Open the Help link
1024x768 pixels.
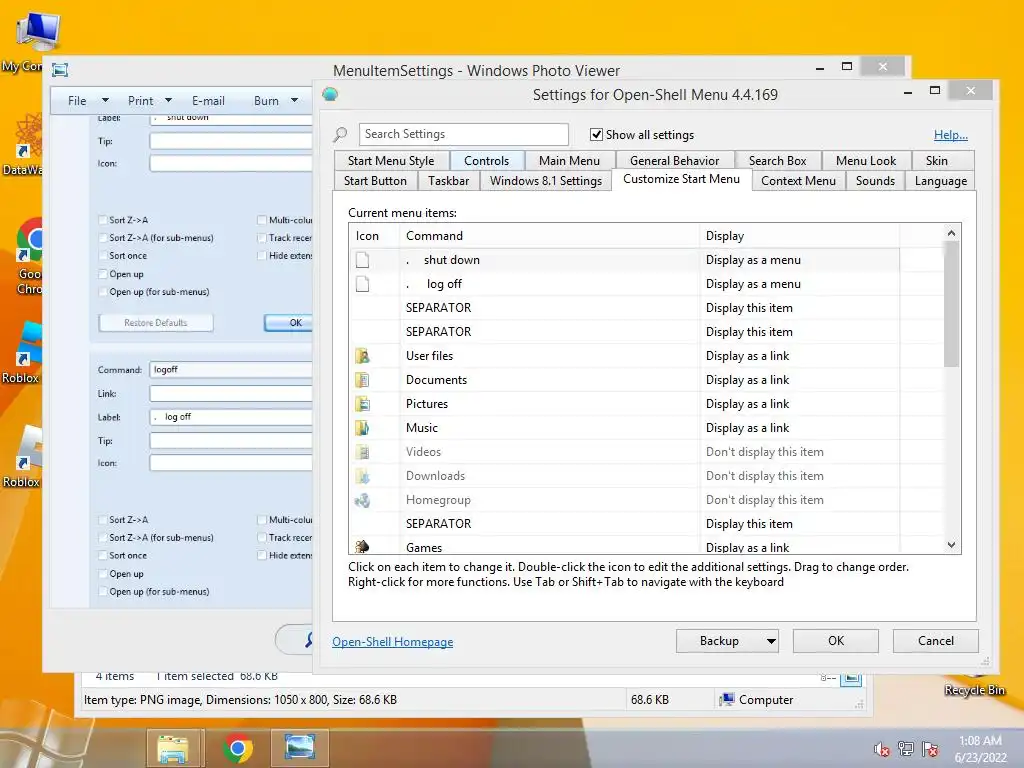click(951, 135)
